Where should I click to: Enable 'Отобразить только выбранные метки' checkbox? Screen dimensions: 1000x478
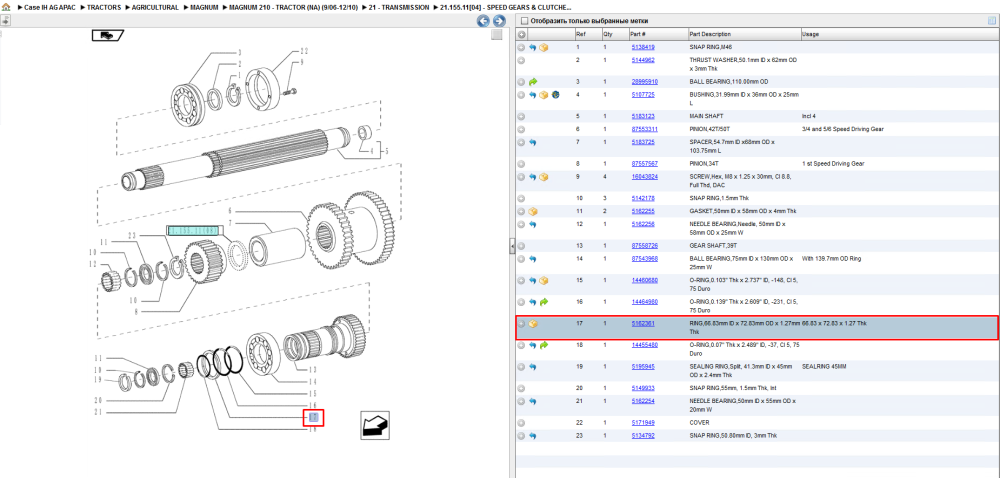(524, 21)
